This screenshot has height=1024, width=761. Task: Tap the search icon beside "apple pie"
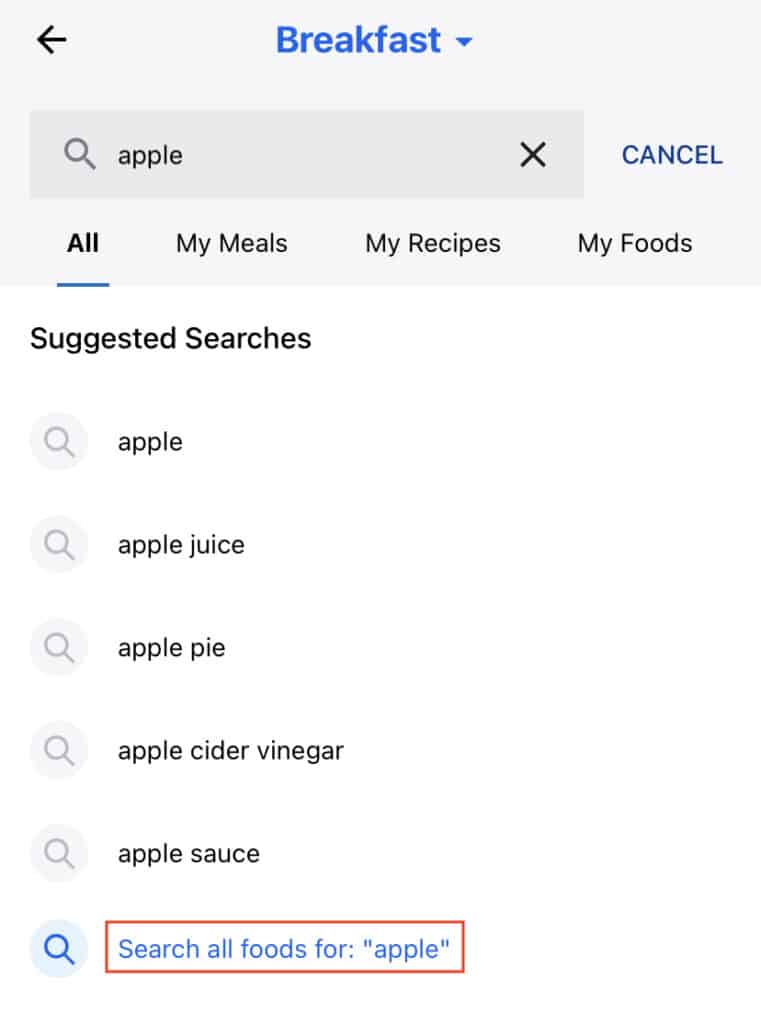point(59,648)
